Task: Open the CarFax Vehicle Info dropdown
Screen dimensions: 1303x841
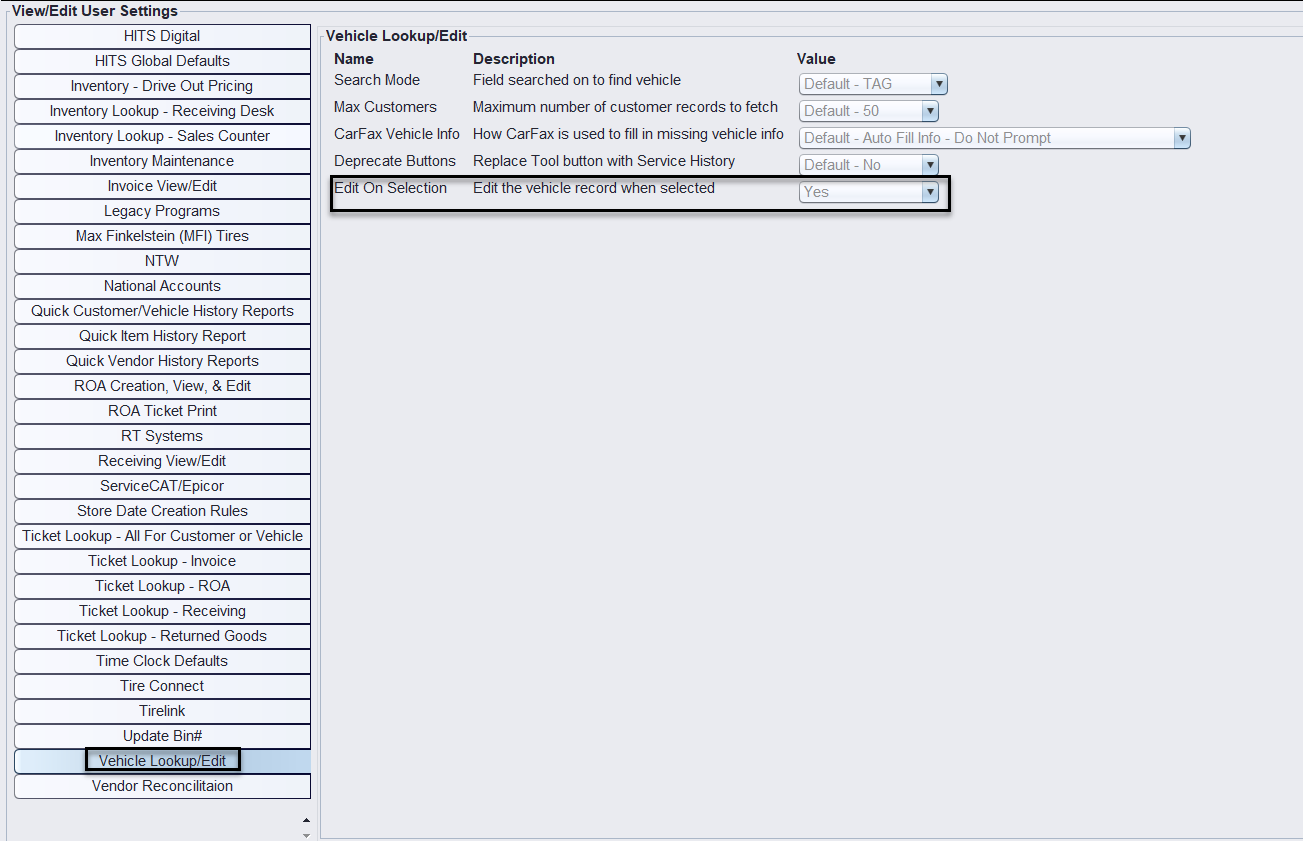Action: [x=1181, y=139]
